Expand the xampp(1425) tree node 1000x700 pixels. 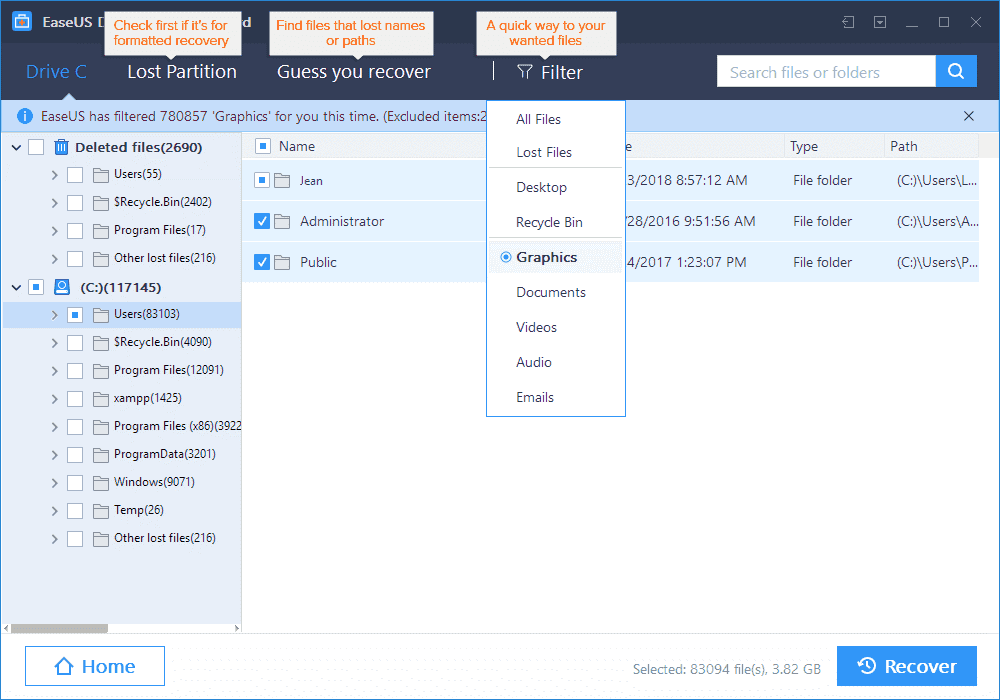(55, 399)
